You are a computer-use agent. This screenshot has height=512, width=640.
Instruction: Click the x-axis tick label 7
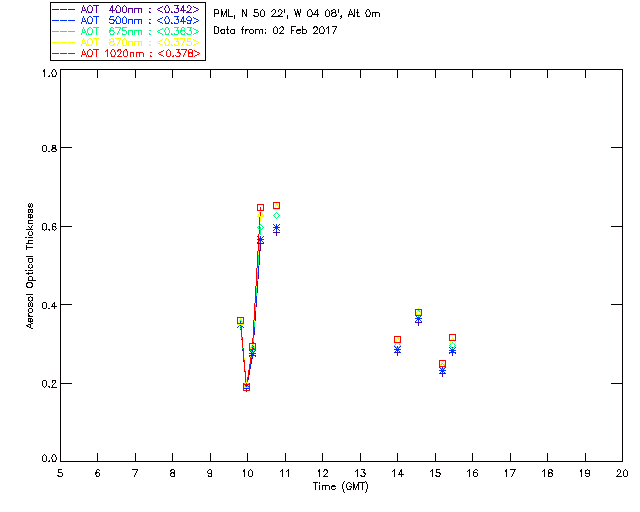point(135,473)
